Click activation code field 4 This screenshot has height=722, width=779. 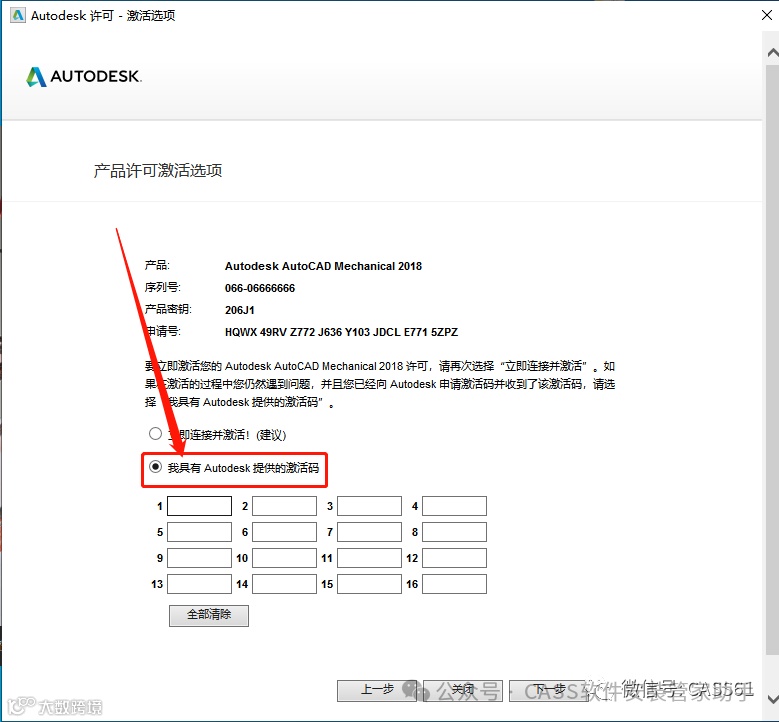tap(454, 506)
